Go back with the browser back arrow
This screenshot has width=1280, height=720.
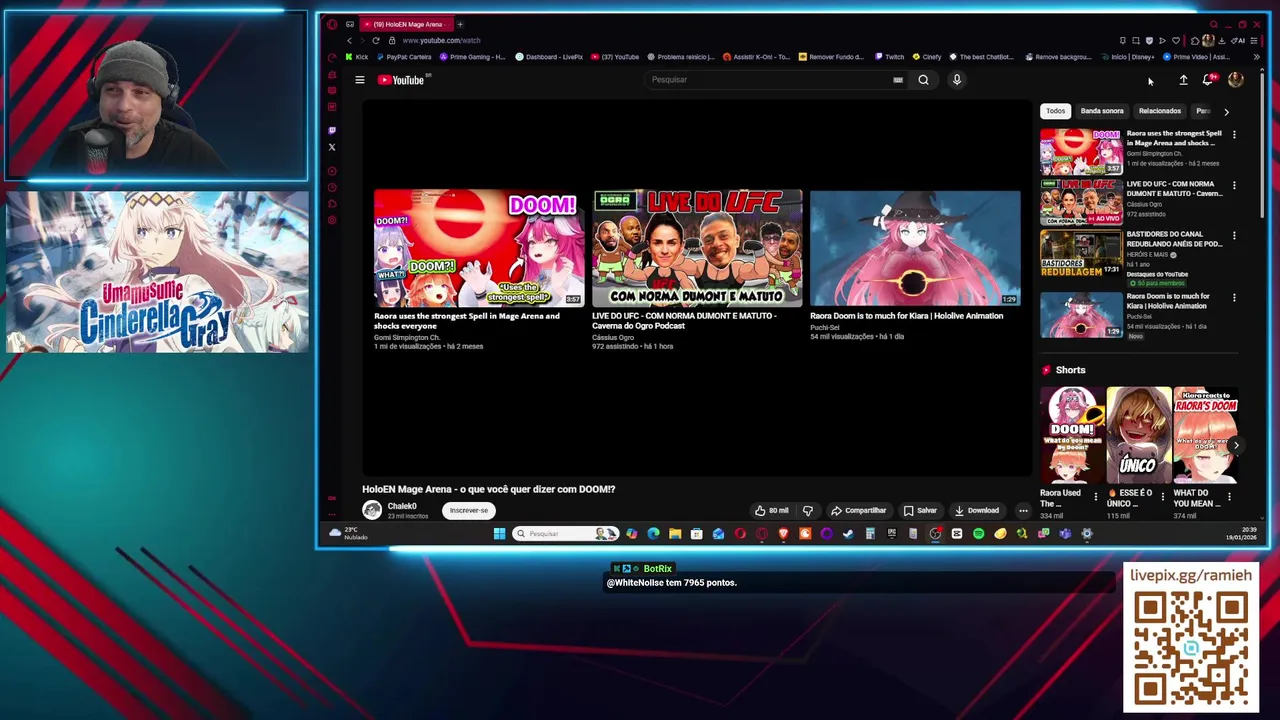349,40
